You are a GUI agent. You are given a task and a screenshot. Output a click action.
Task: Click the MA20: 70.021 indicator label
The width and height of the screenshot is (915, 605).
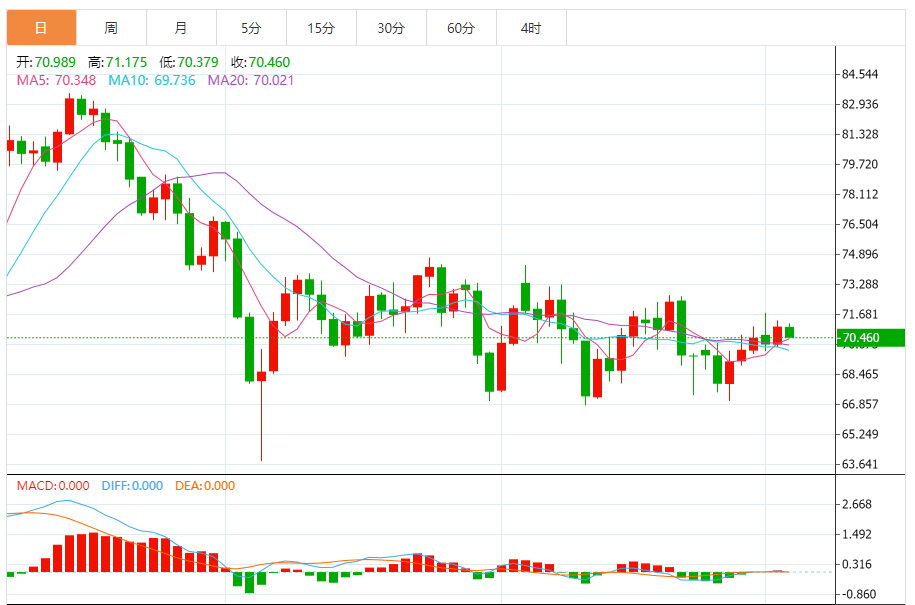pos(251,80)
